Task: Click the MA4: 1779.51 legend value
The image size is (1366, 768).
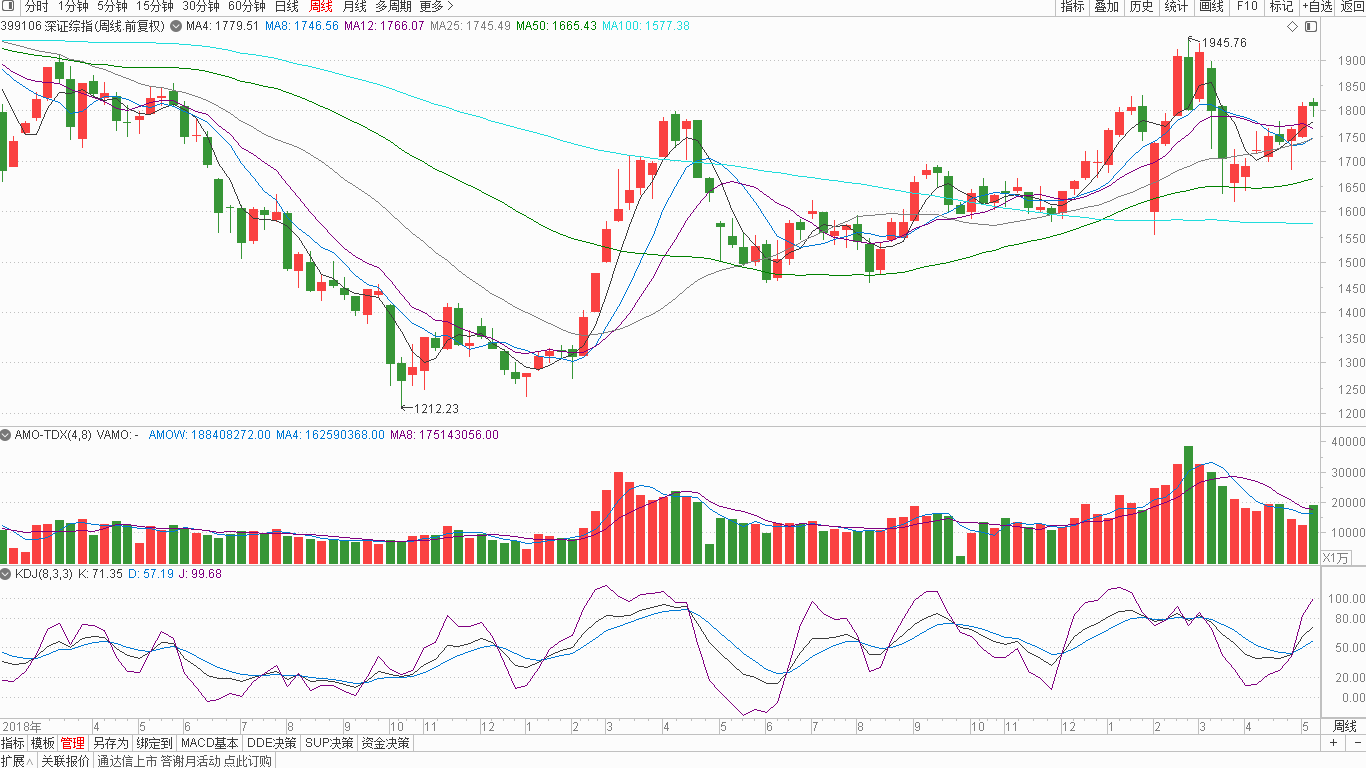Action: coord(223,26)
